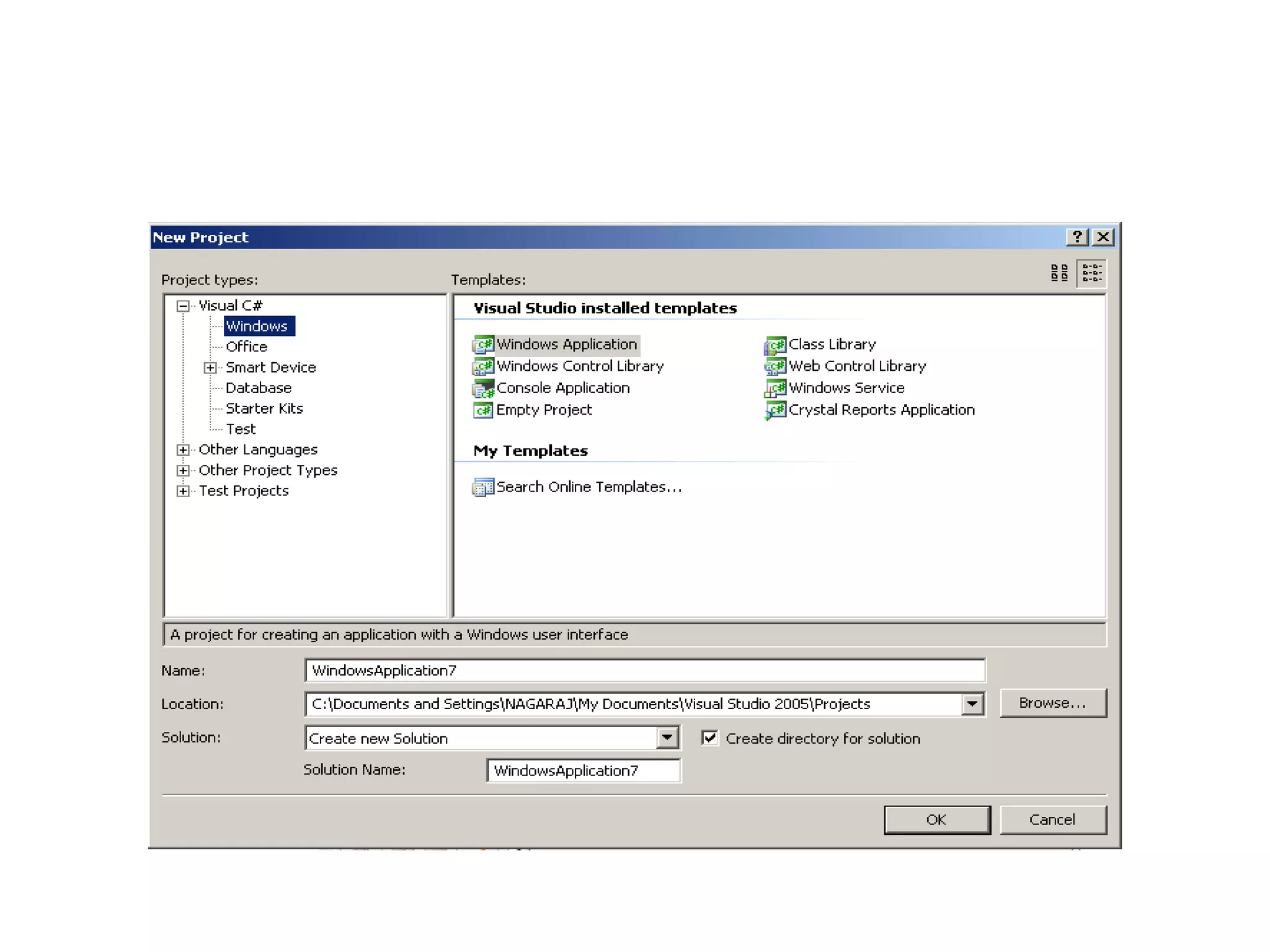The height and width of the screenshot is (952, 1270).
Task: Select the Windows Application template icon
Action: pyautogui.click(x=483, y=344)
